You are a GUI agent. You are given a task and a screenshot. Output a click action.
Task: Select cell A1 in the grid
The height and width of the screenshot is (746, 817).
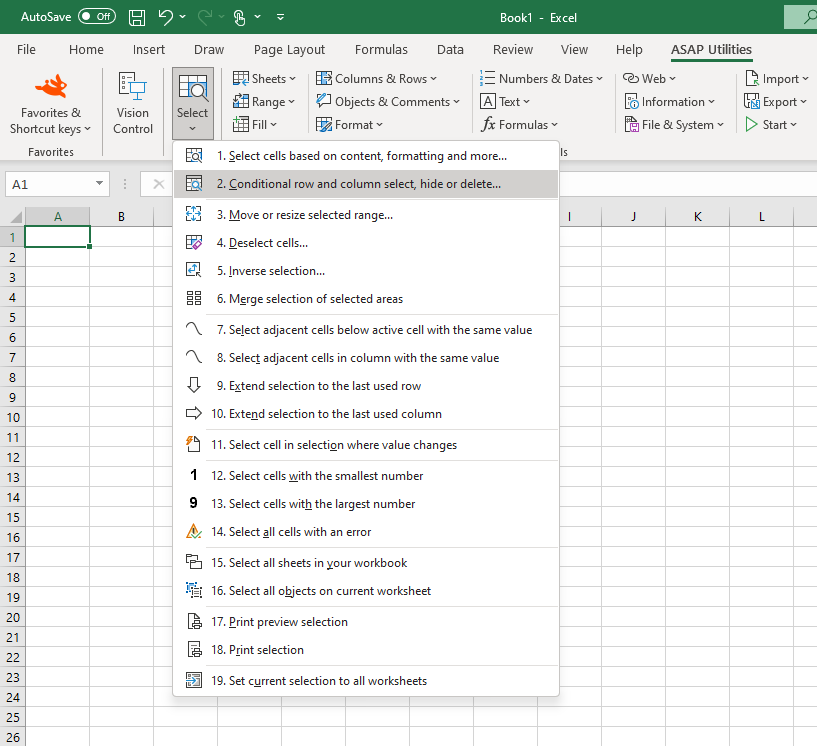(57, 237)
